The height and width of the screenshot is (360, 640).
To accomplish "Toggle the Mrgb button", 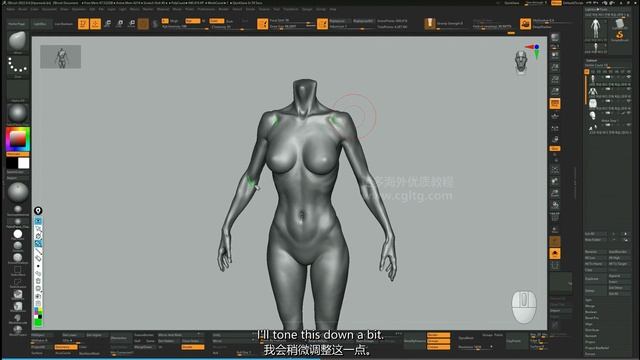I will [174, 21].
